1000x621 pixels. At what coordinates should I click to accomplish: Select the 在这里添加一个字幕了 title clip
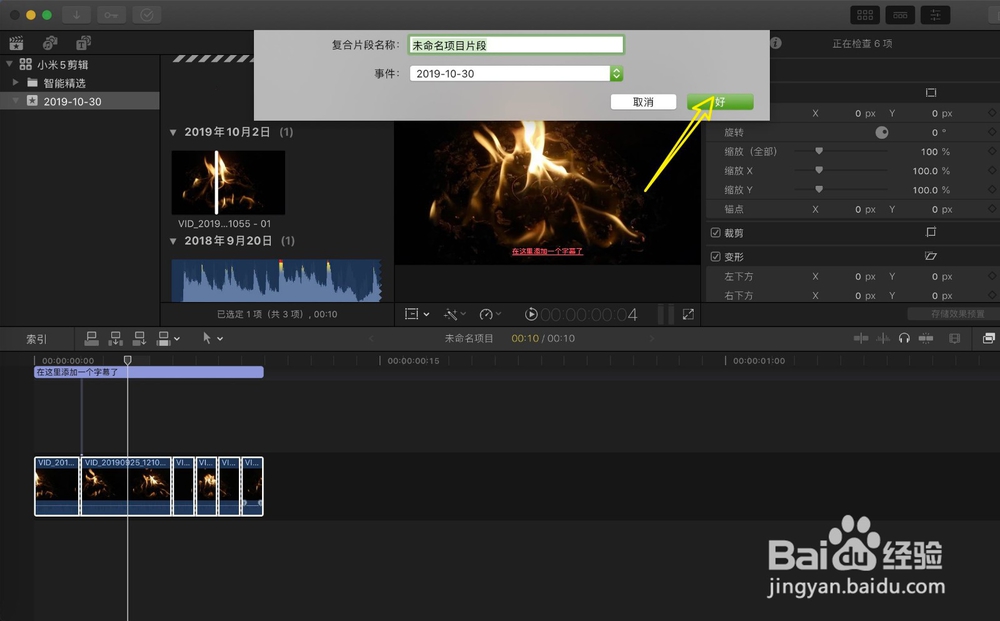[149, 372]
